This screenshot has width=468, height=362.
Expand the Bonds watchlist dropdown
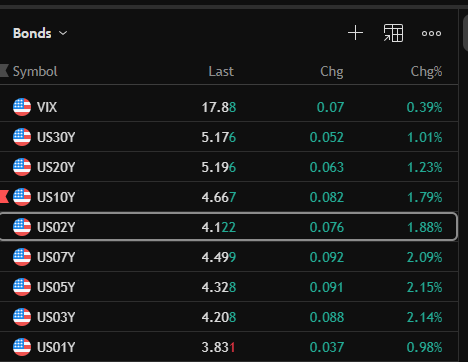pyautogui.click(x=40, y=33)
